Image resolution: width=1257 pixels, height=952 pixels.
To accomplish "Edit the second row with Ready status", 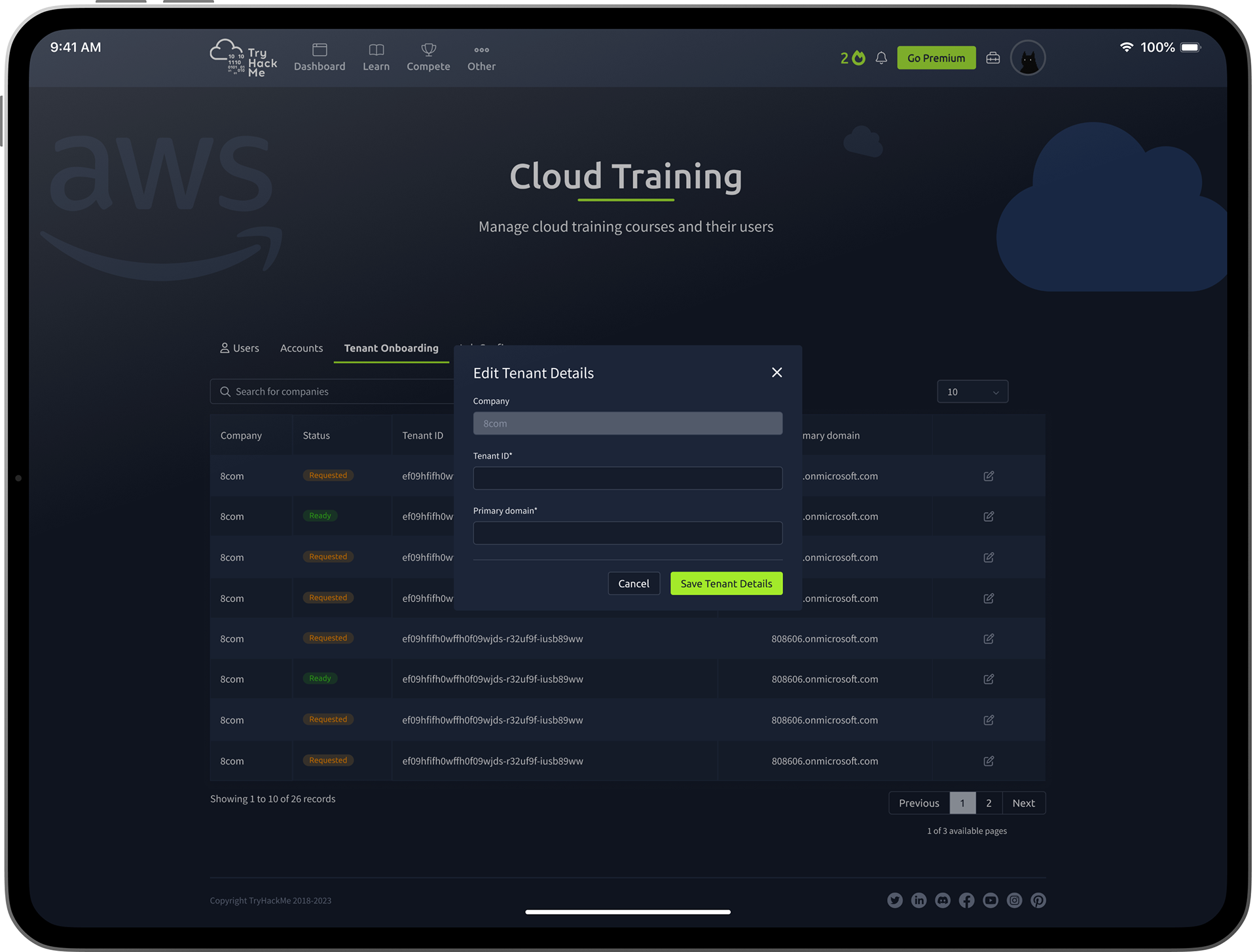I will (989, 517).
